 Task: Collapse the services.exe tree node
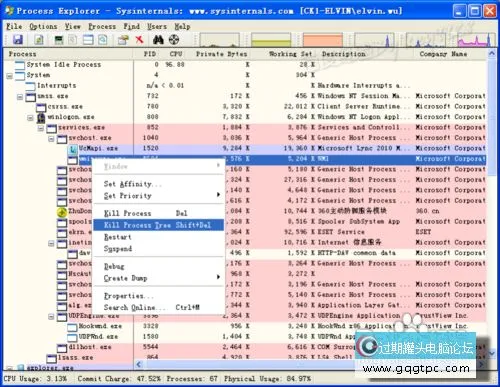[41, 128]
